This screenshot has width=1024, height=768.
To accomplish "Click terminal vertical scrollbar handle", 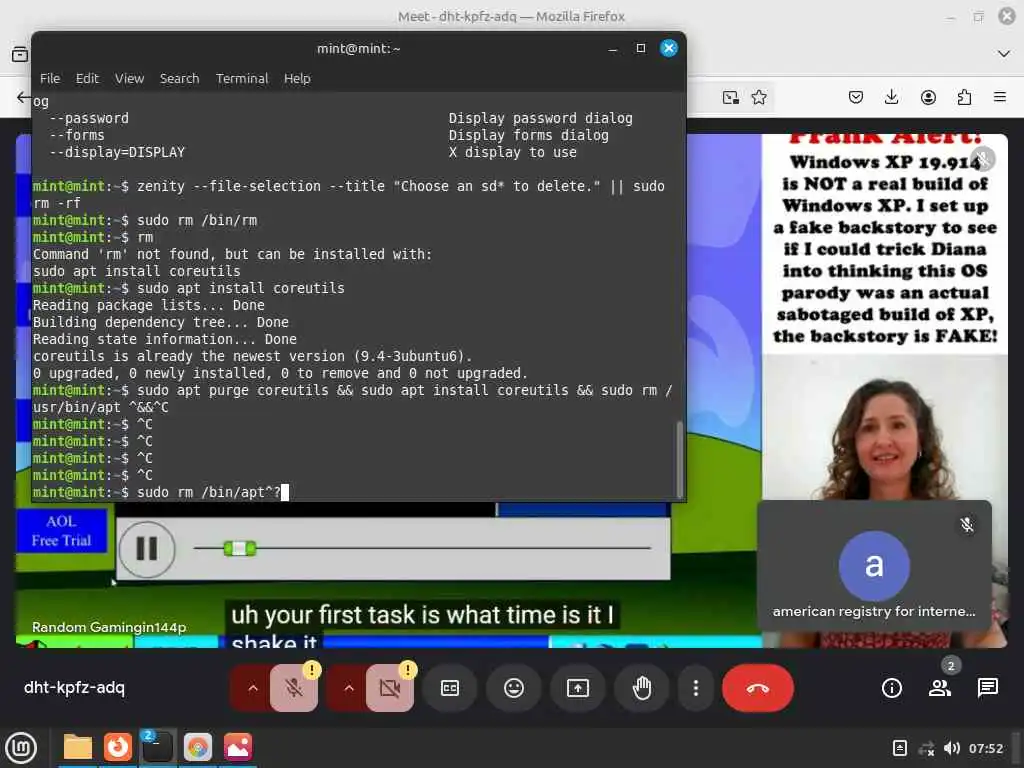I will point(679,459).
